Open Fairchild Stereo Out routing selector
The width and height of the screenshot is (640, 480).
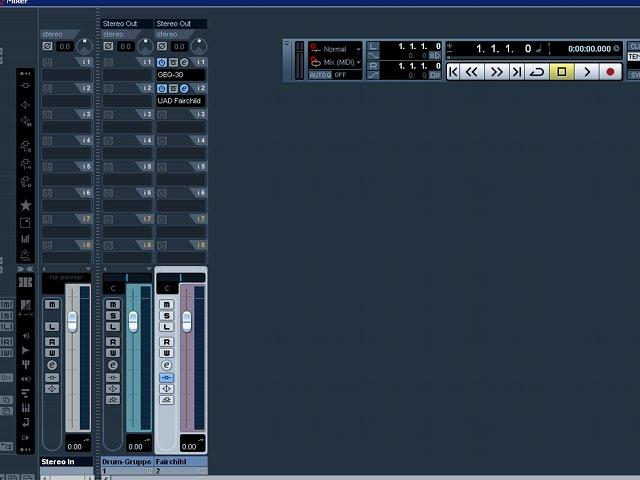(x=181, y=24)
